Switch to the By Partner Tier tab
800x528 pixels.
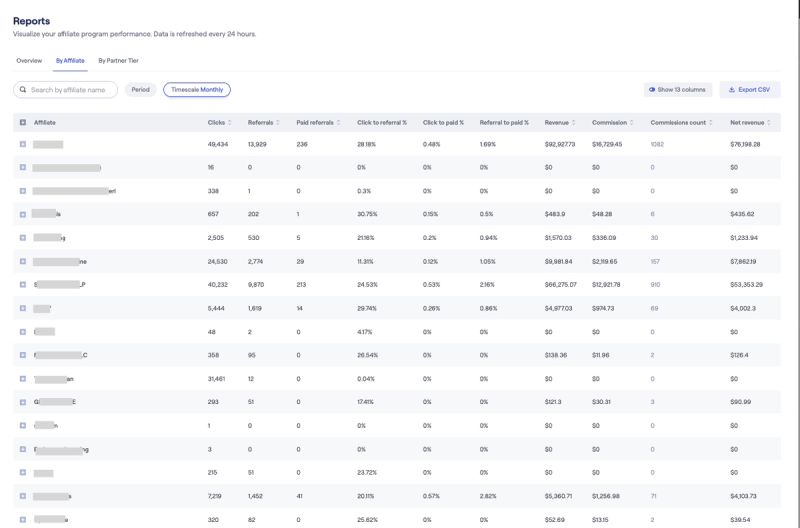pyautogui.click(x=118, y=61)
